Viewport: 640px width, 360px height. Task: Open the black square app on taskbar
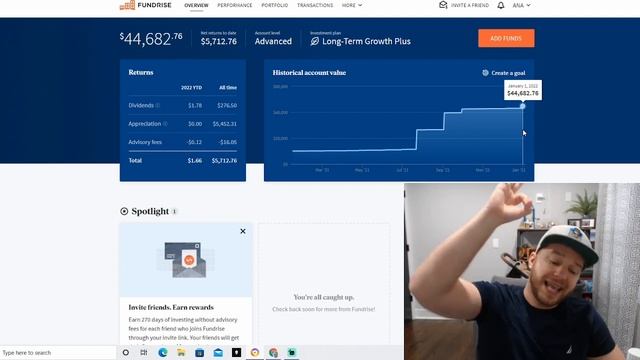tap(236, 352)
